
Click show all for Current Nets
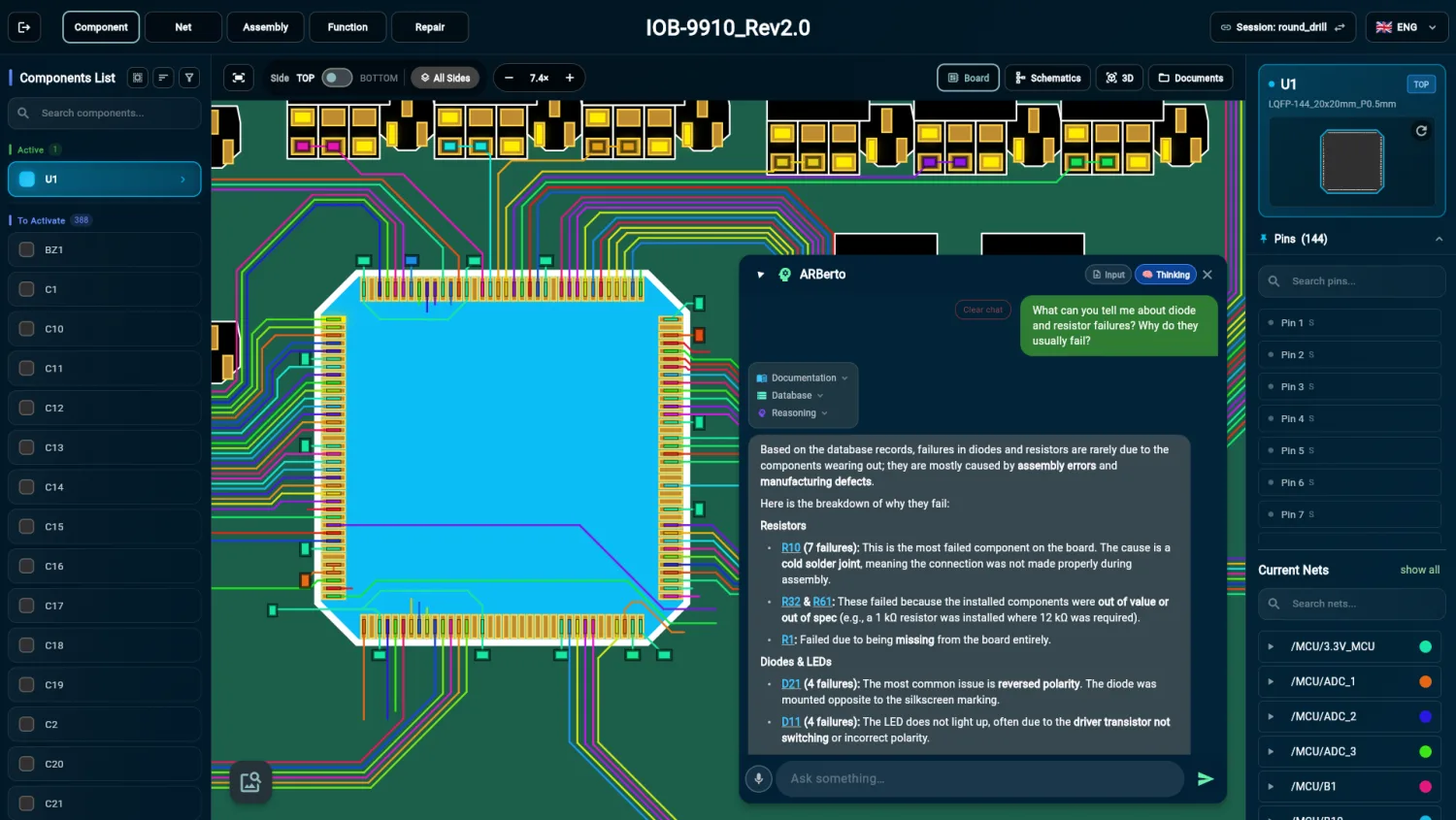tap(1419, 570)
